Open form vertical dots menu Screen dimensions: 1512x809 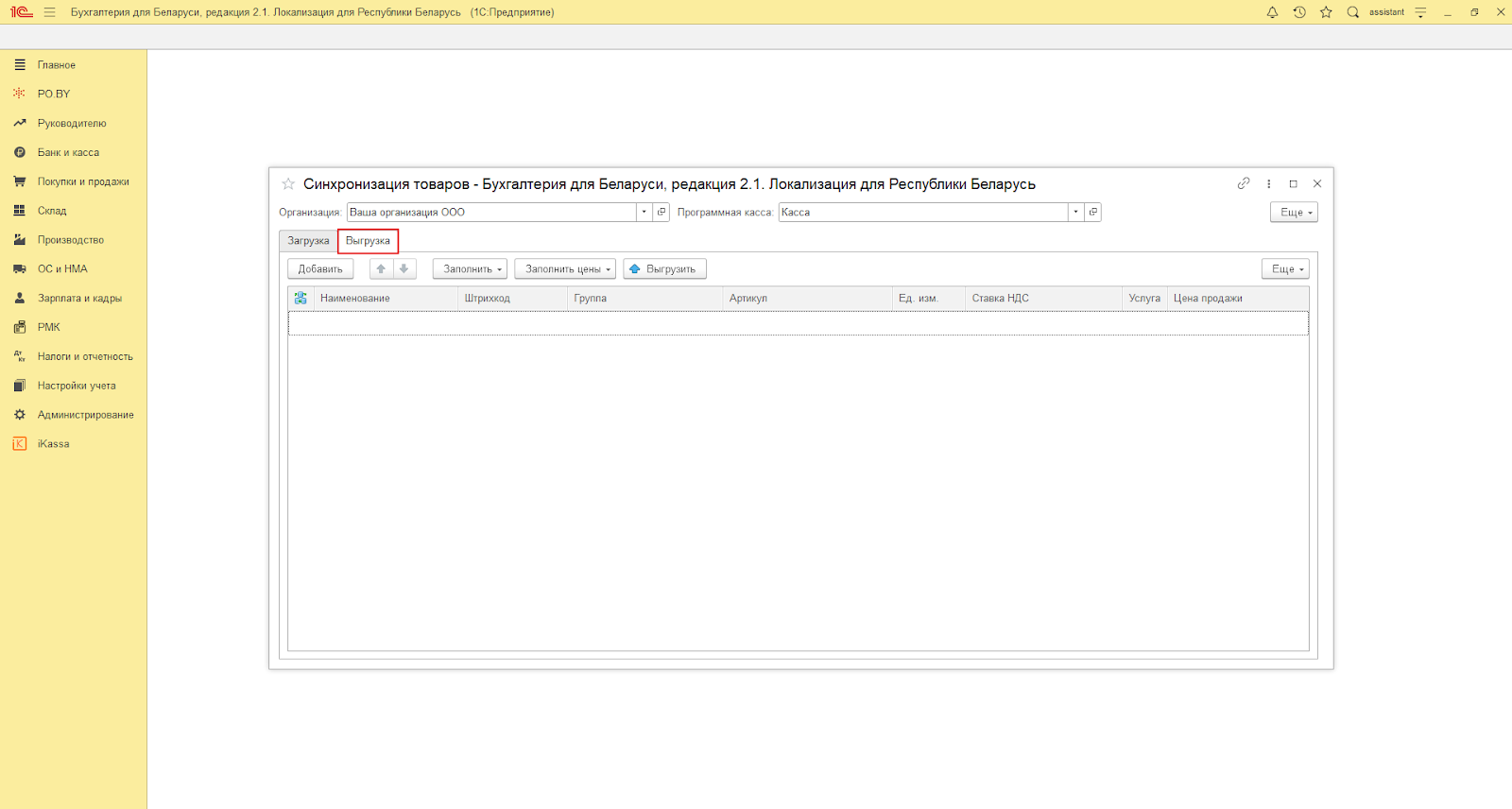[x=1268, y=183]
